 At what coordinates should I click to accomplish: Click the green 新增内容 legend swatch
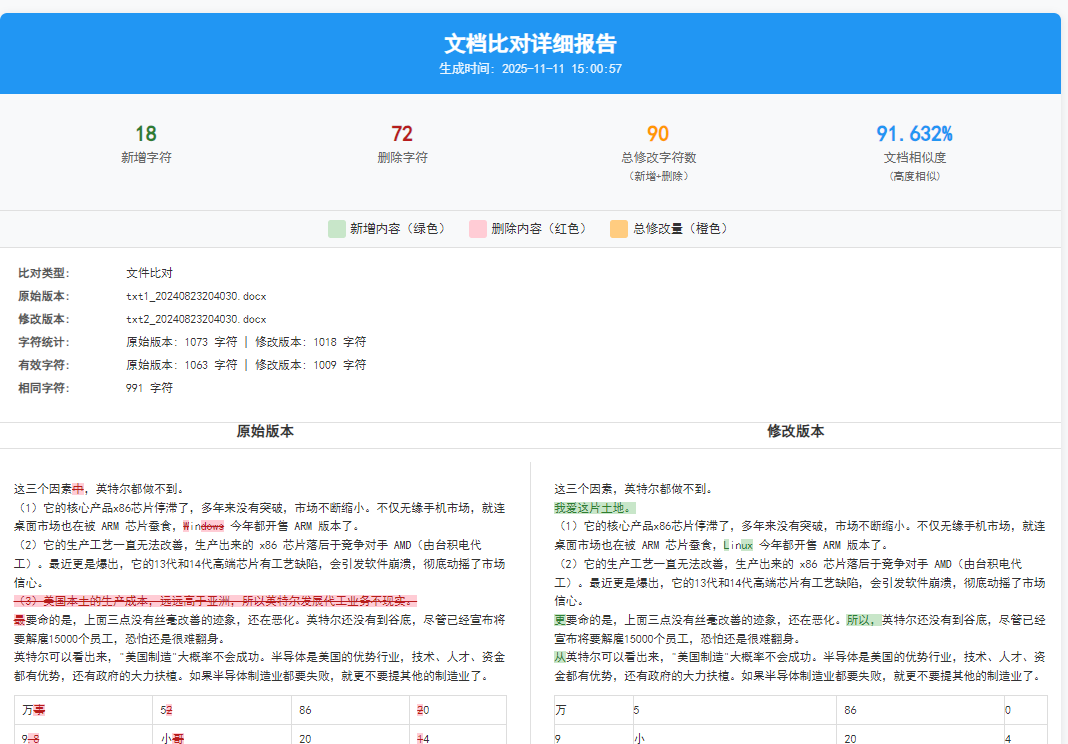tap(336, 229)
